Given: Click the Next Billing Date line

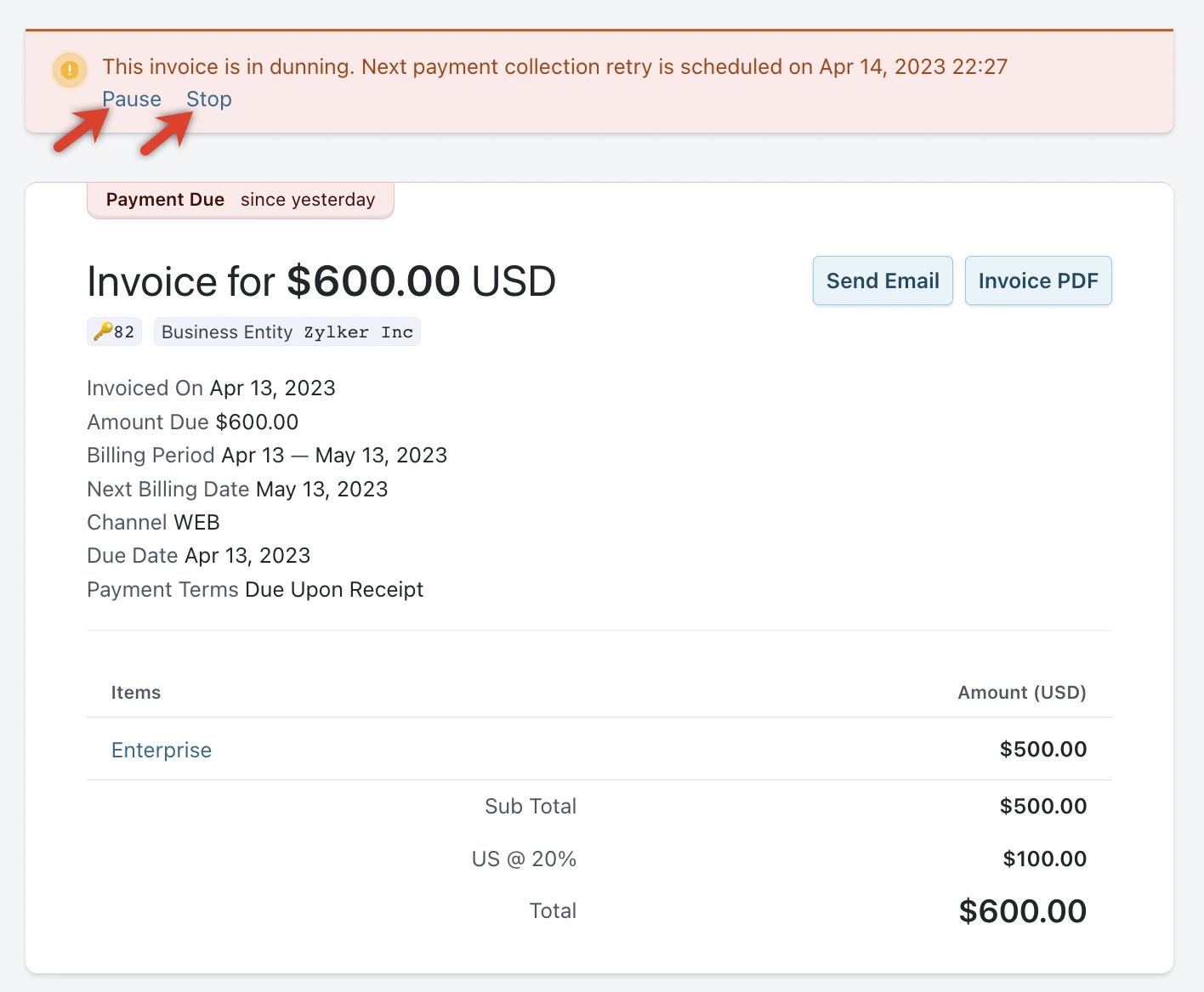Looking at the screenshot, I should pos(237,490).
